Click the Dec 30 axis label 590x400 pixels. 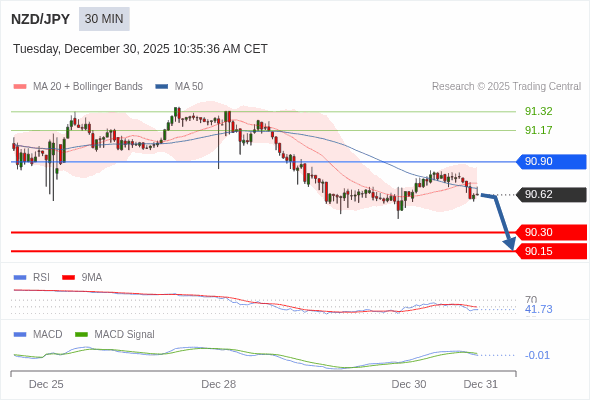point(409,384)
